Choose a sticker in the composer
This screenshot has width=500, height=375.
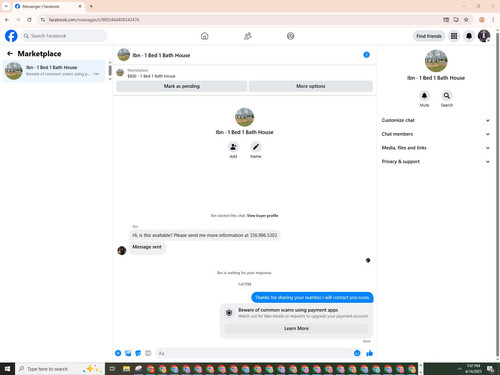[138, 353]
